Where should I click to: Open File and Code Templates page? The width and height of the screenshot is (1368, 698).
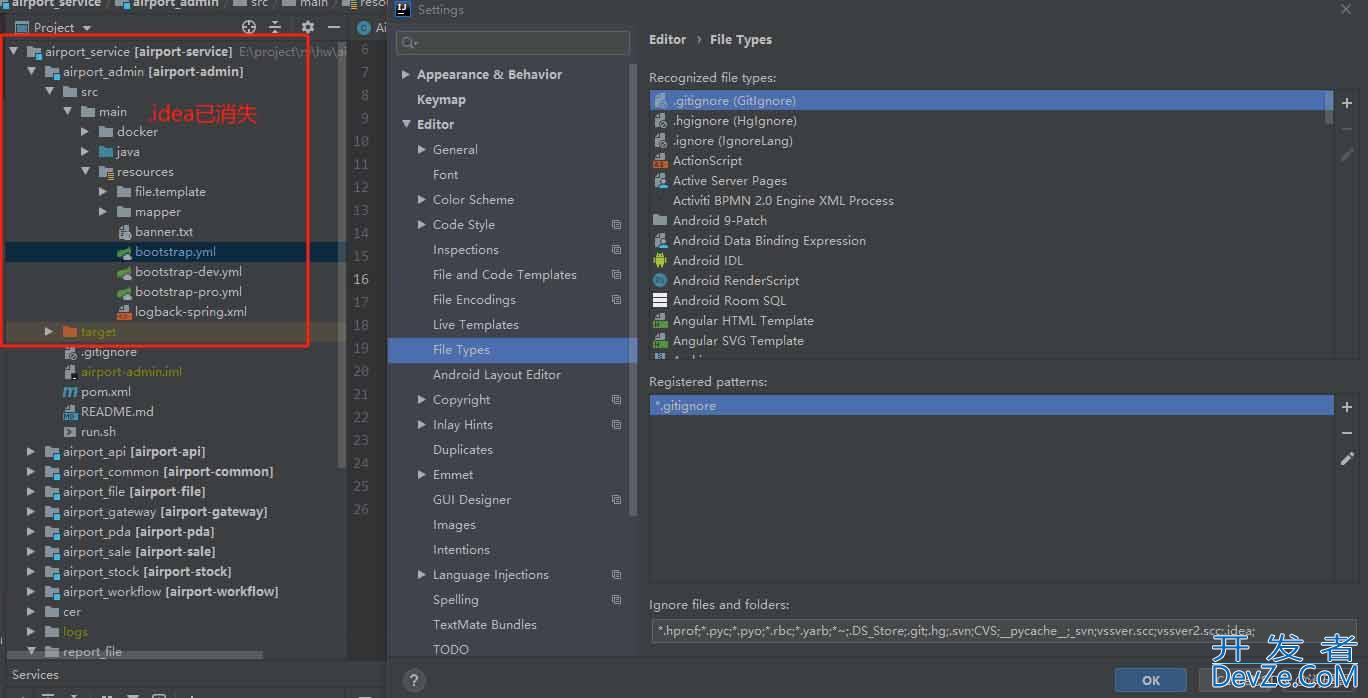[x=504, y=275]
